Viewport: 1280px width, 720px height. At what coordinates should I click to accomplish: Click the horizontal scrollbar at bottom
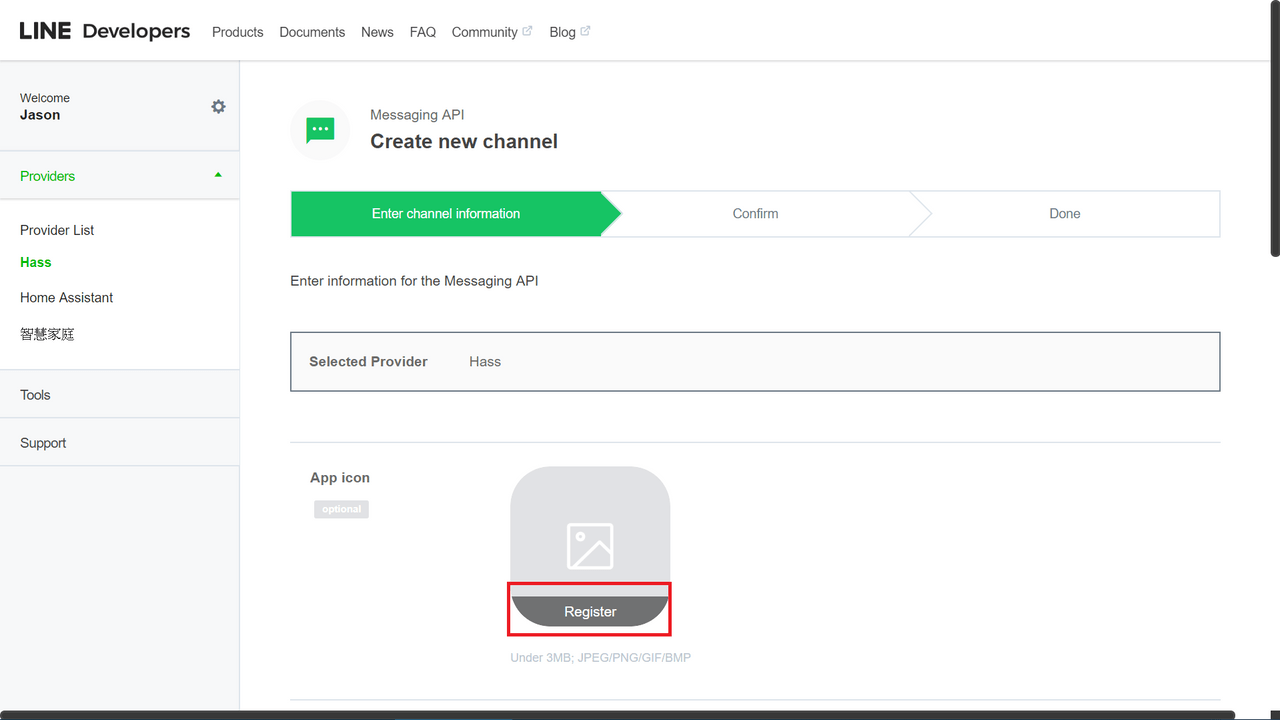point(618,715)
